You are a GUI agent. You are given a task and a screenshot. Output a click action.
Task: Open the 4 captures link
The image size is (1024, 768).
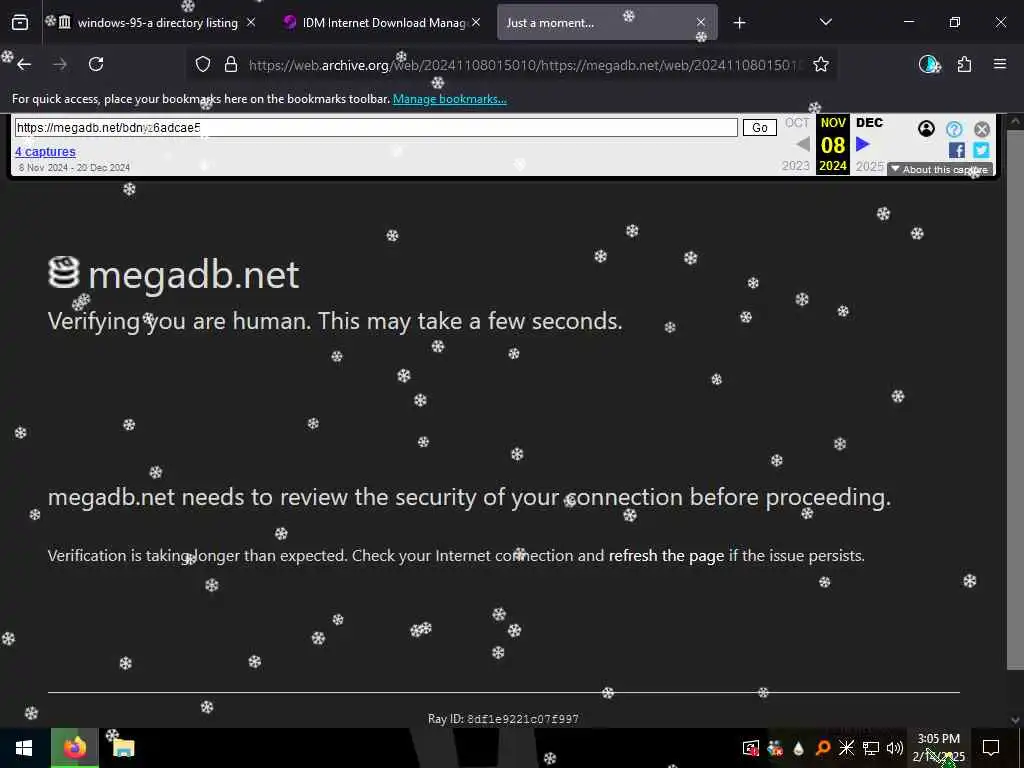[45, 152]
